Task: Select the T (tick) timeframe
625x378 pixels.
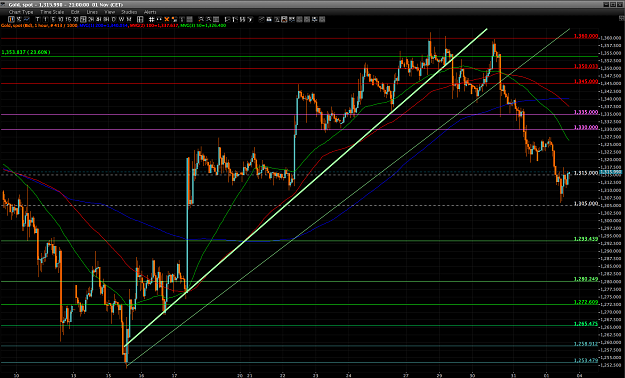Action: coord(37,19)
